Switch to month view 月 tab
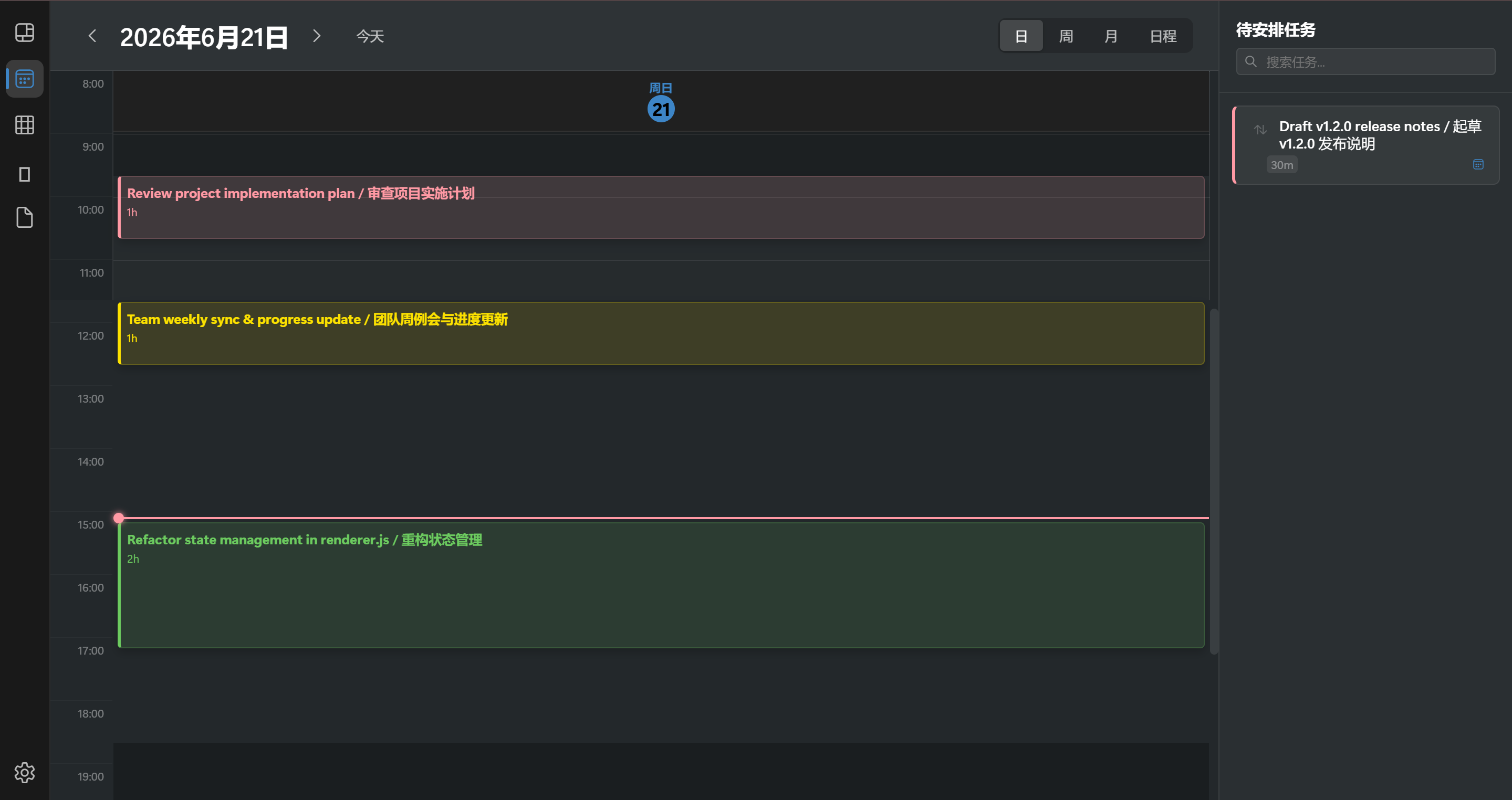 coord(1110,36)
